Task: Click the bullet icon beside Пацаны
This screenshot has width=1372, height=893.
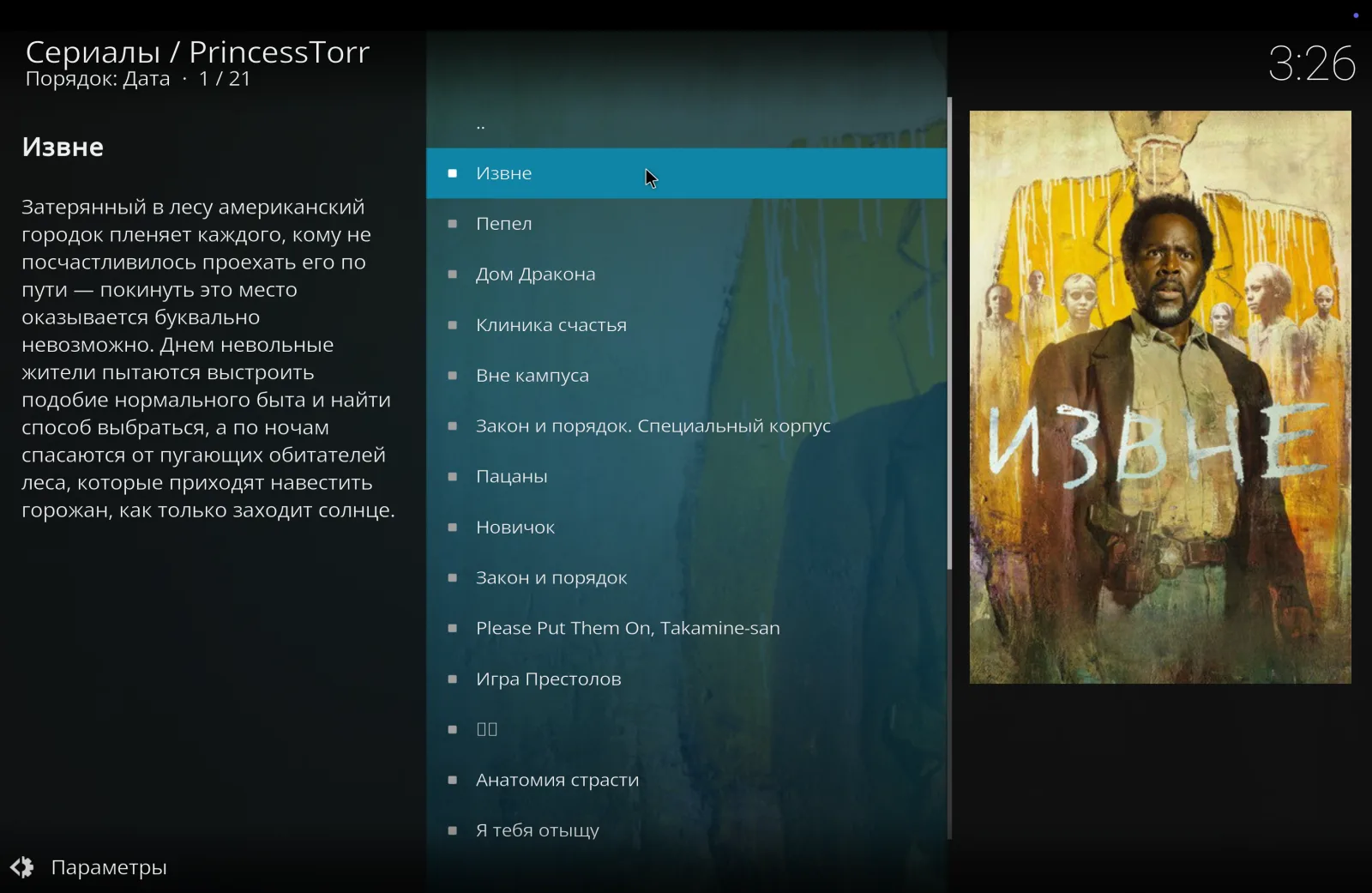Action: click(x=453, y=477)
